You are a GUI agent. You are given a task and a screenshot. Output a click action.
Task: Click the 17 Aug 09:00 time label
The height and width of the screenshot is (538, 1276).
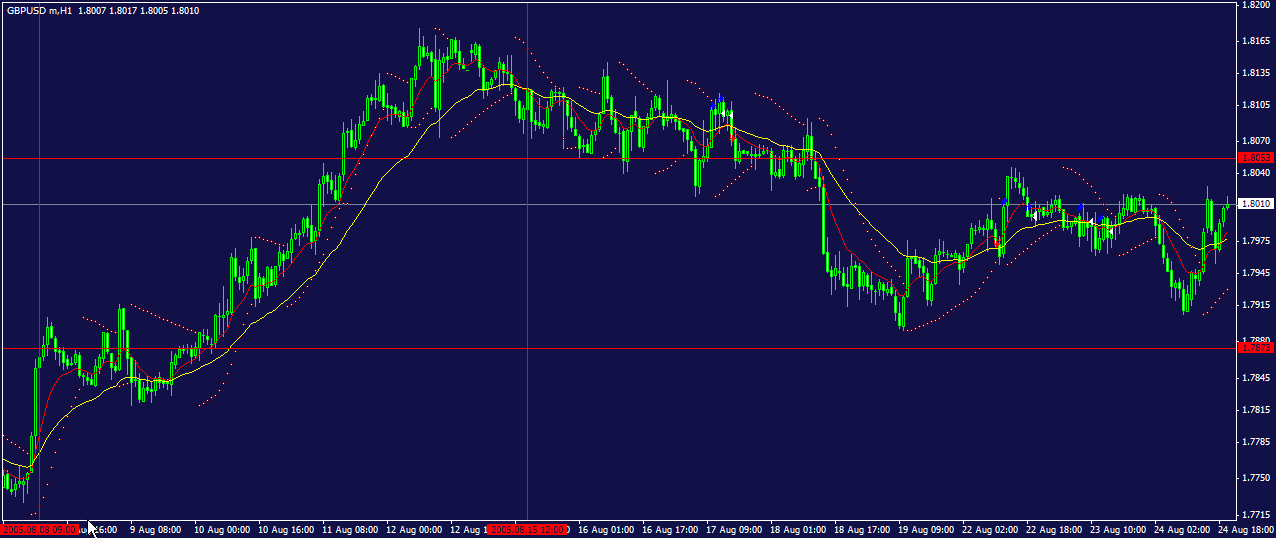(734, 528)
